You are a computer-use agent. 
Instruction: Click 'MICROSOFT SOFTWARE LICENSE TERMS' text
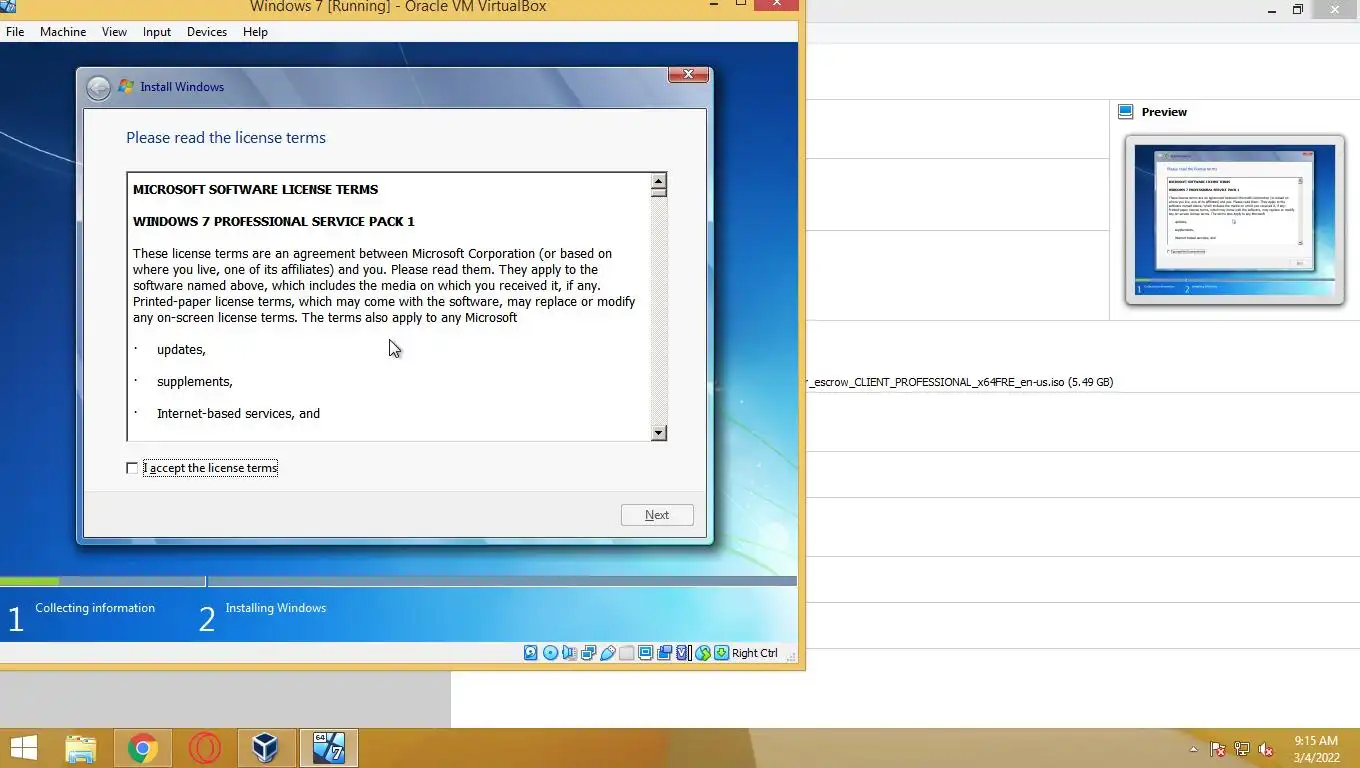pos(255,189)
